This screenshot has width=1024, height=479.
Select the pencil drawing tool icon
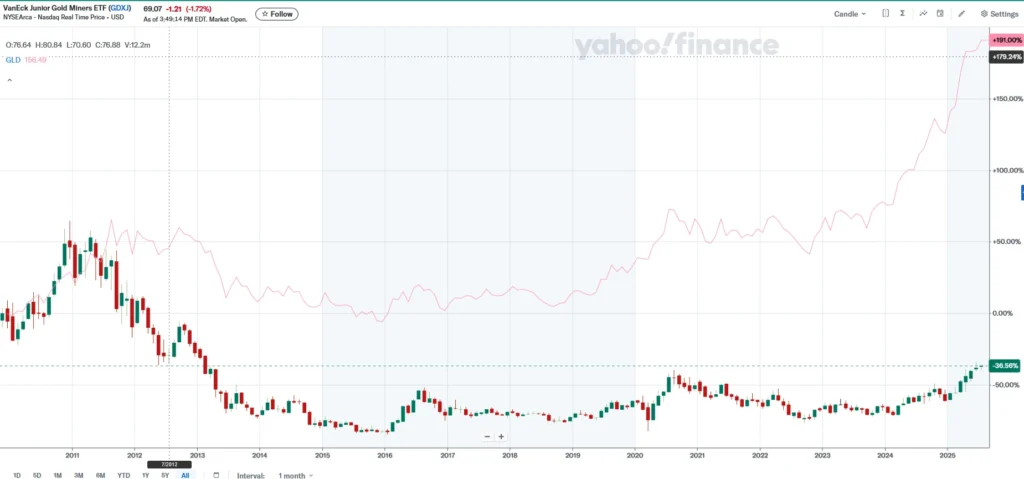962,14
